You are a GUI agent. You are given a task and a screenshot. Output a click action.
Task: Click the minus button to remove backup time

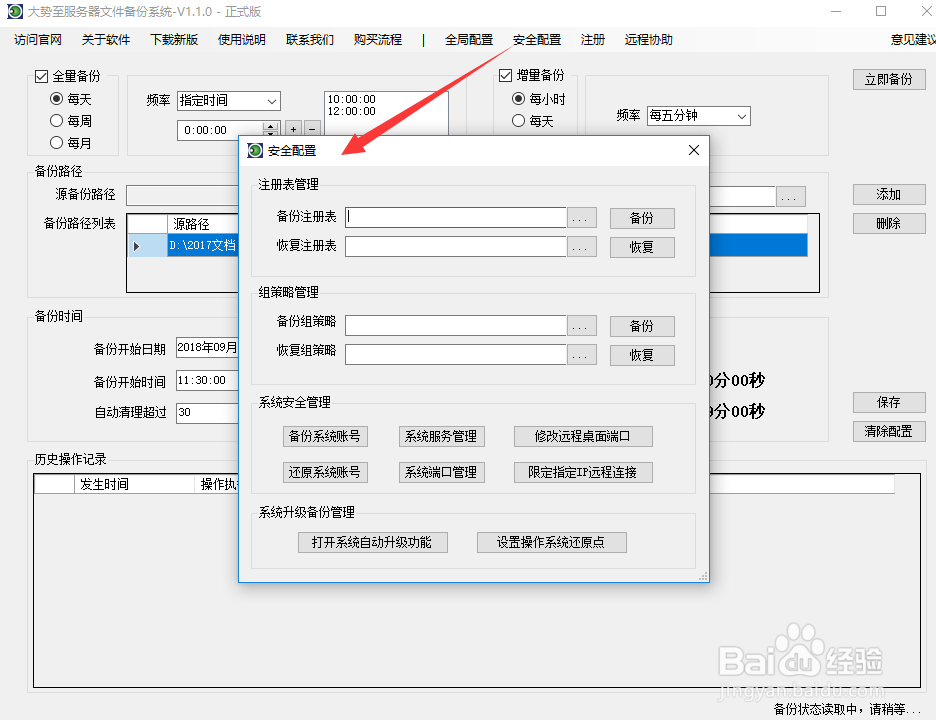coord(312,129)
